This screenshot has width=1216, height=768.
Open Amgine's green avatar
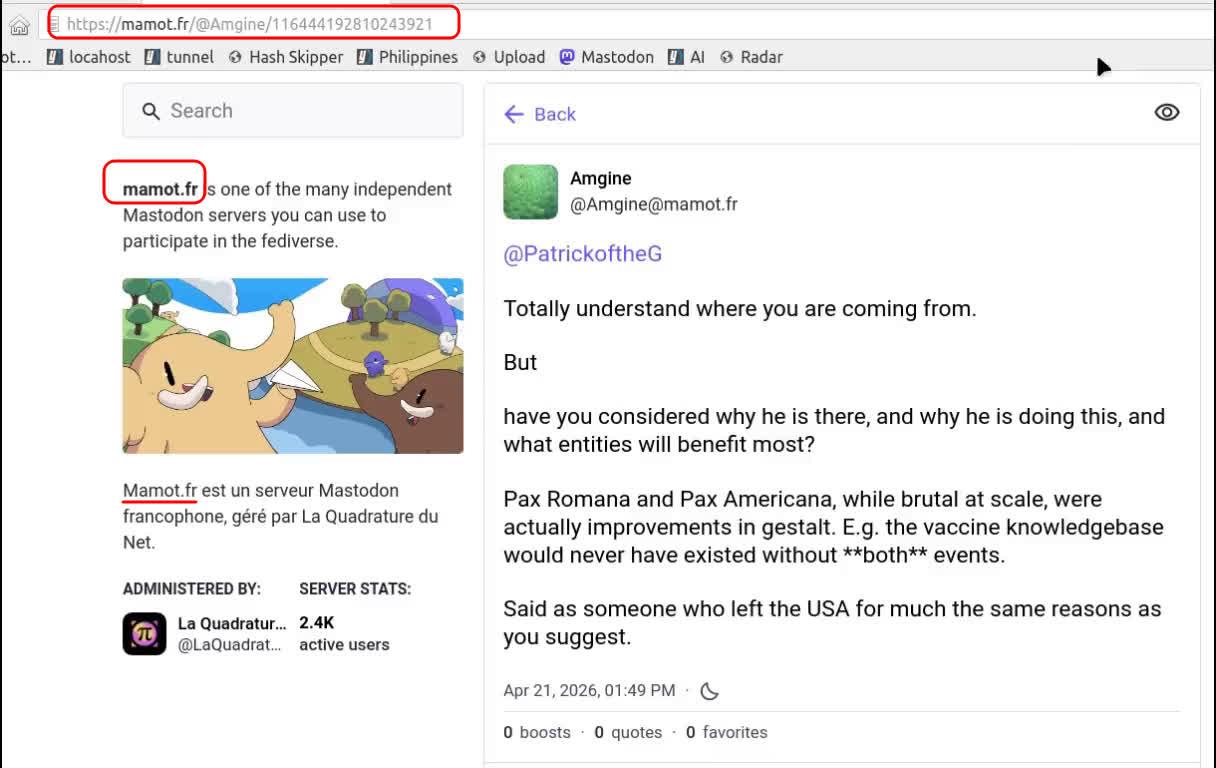pyautogui.click(x=530, y=192)
